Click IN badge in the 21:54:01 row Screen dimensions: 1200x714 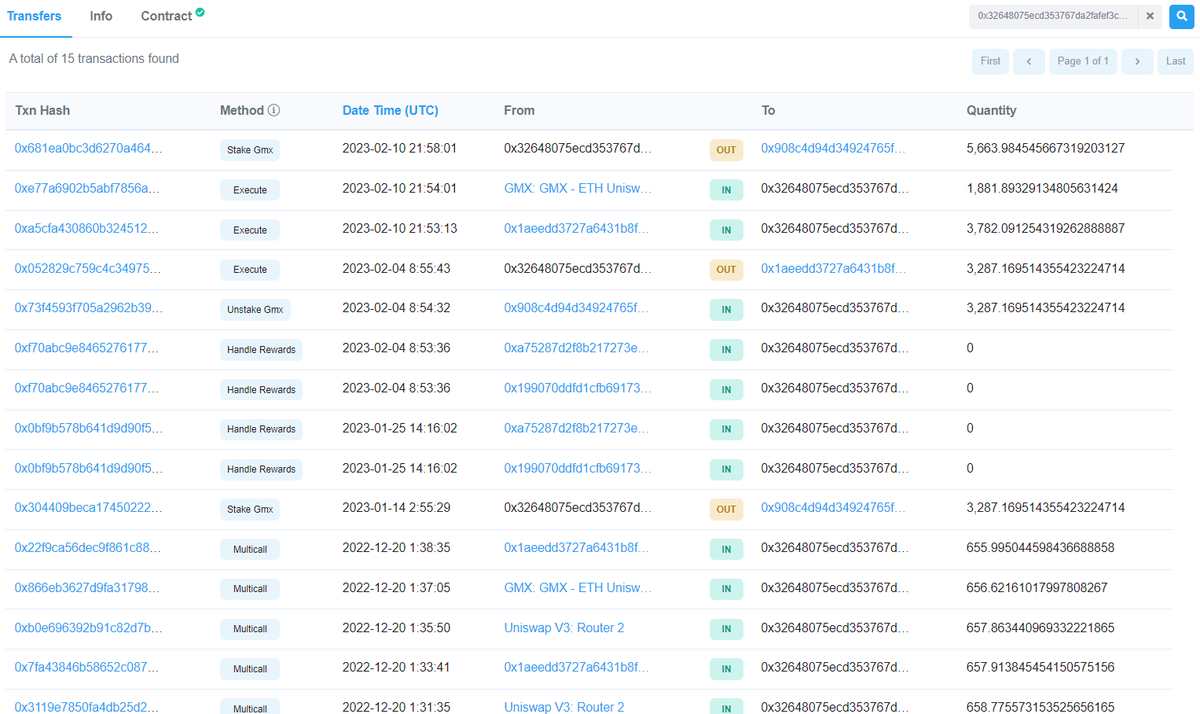726,190
